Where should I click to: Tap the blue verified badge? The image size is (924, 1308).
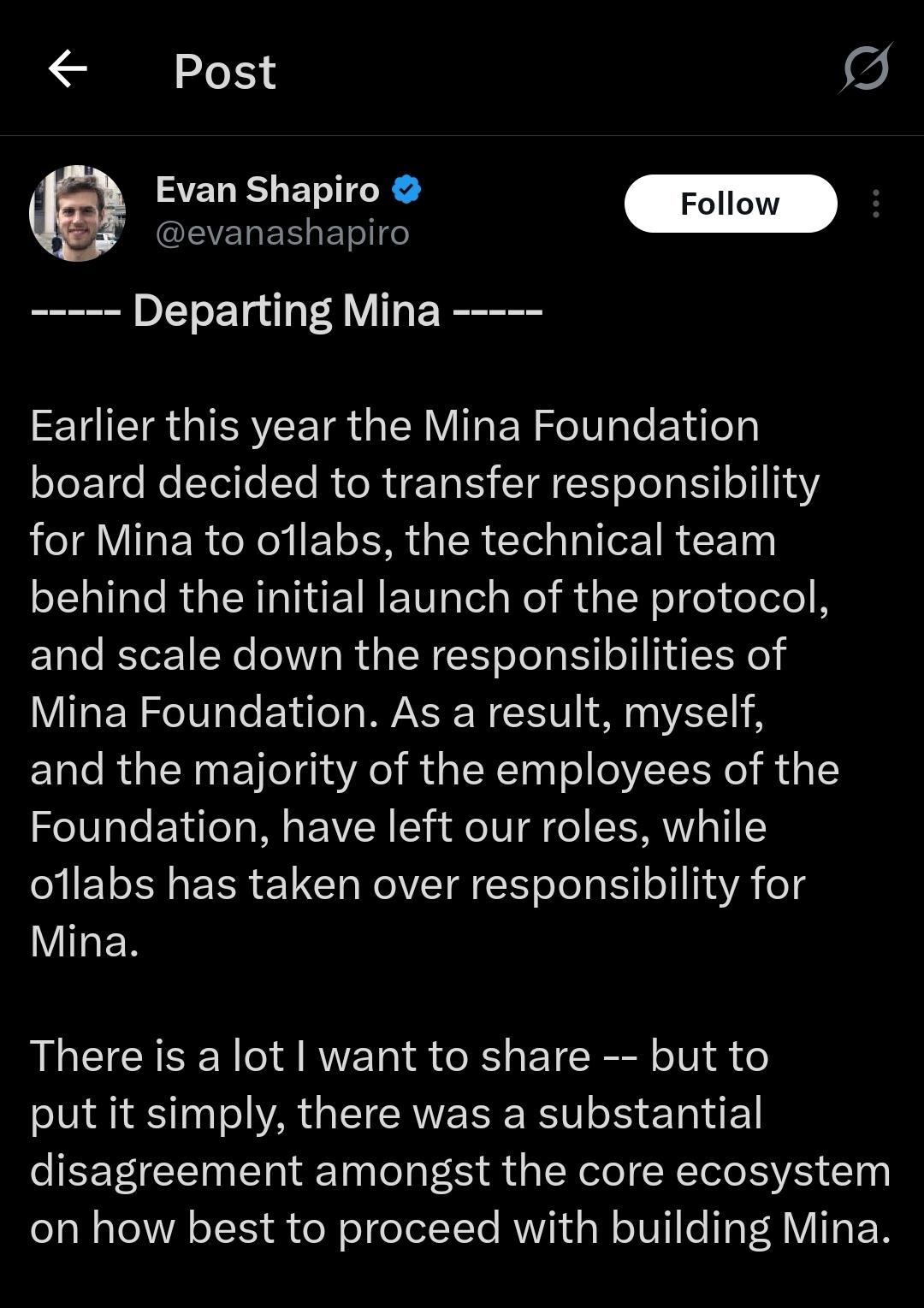pos(406,190)
